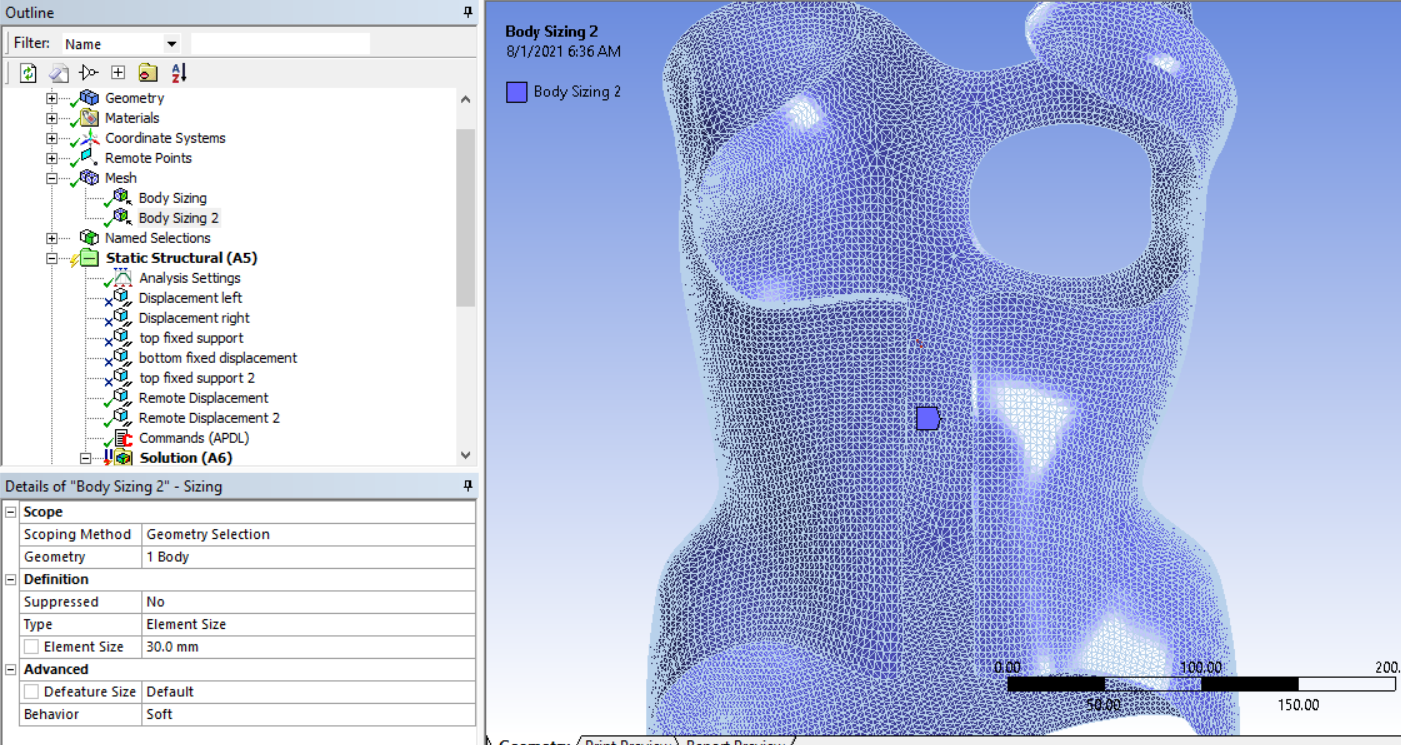Viewport: 1401px width, 745px height.
Task: Expand the Coordinate Systems tree node
Action: coord(52,138)
